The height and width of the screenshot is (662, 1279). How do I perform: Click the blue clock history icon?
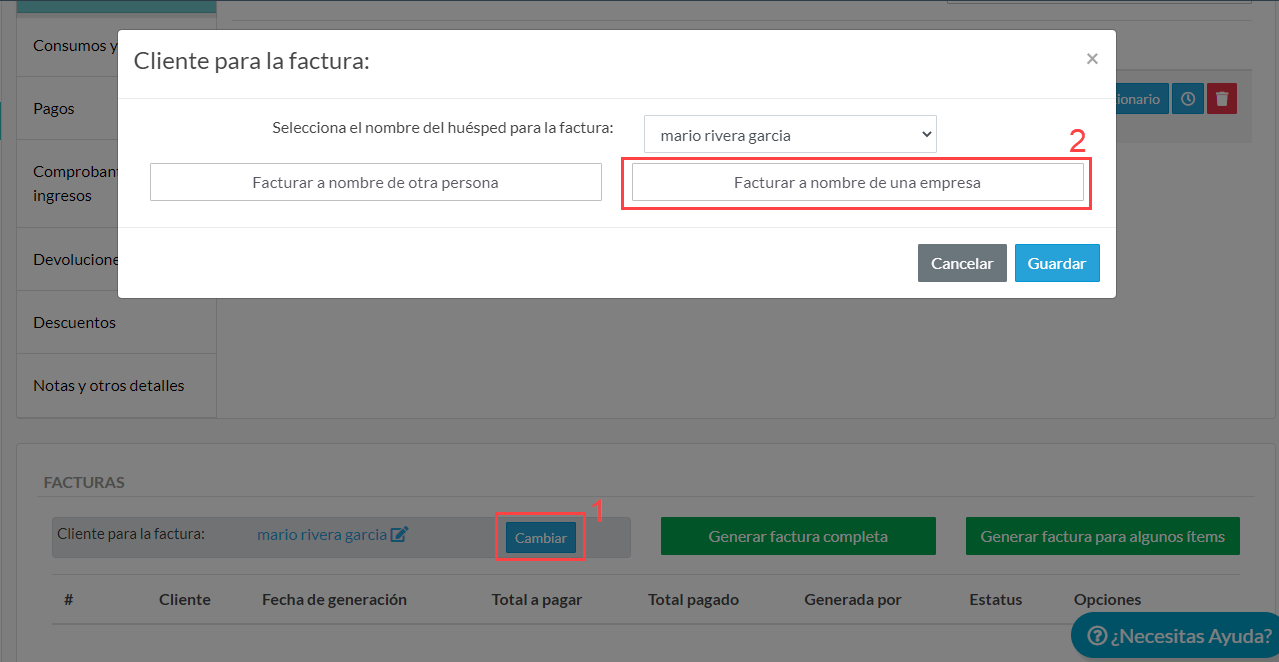point(1187,99)
